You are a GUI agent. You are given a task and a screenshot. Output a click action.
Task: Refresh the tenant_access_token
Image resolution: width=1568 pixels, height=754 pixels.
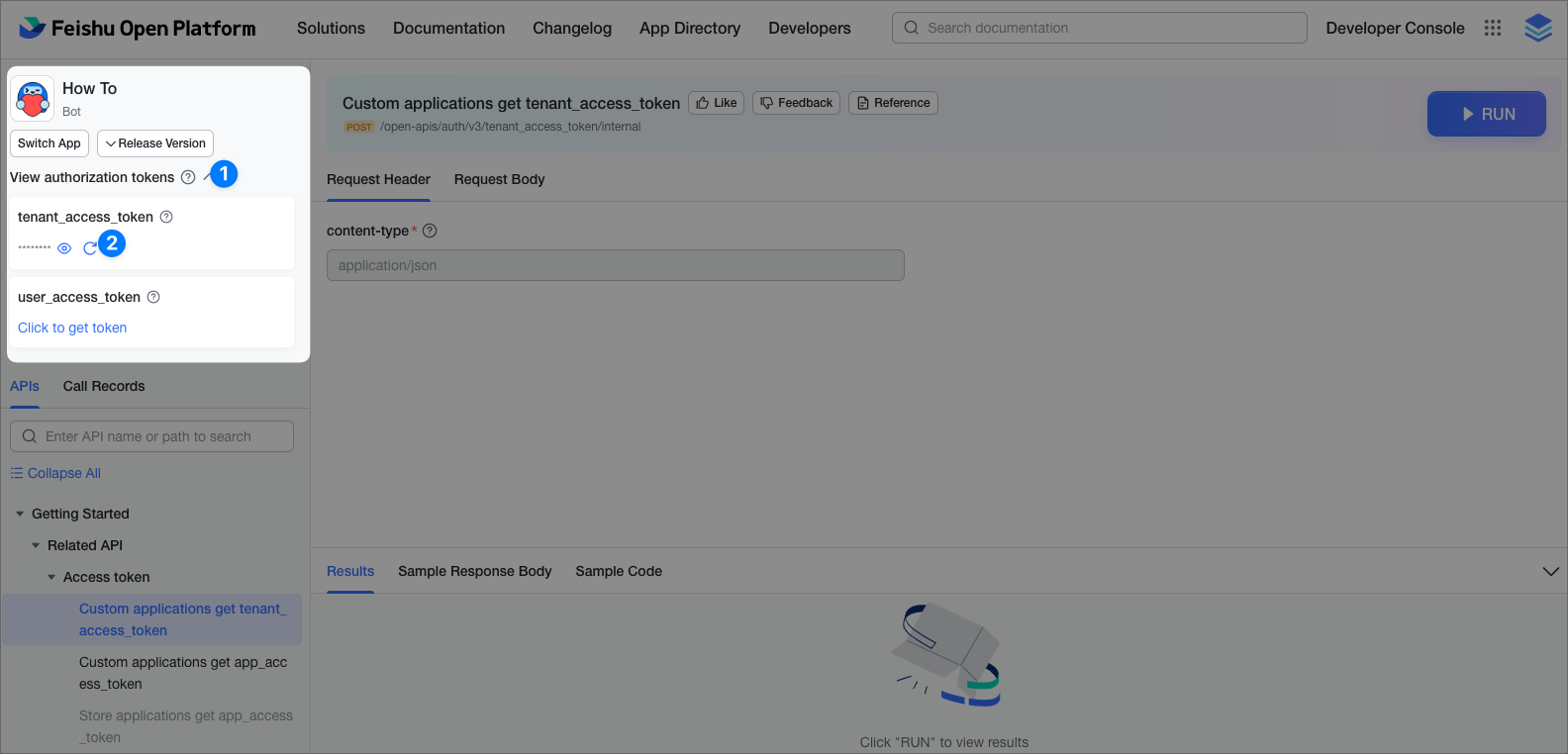click(90, 248)
